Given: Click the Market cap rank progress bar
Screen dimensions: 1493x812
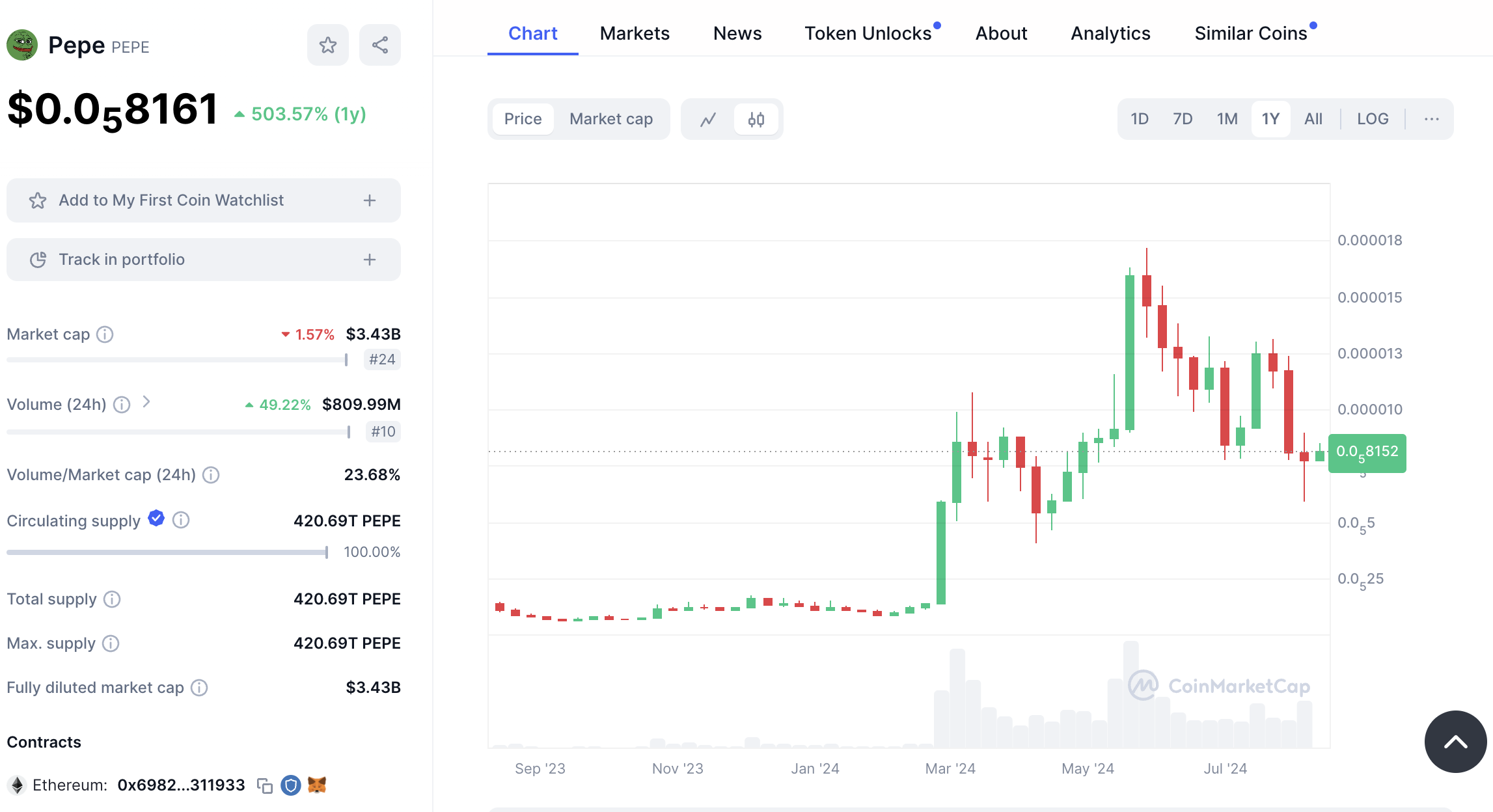Looking at the screenshot, I should pos(177,360).
